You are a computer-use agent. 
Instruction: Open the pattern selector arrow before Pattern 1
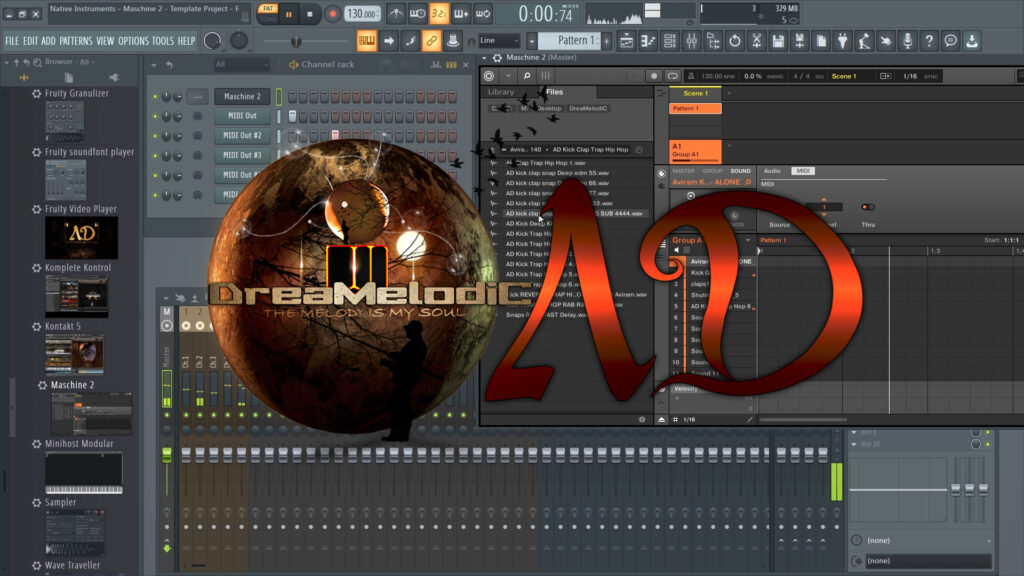(532, 40)
